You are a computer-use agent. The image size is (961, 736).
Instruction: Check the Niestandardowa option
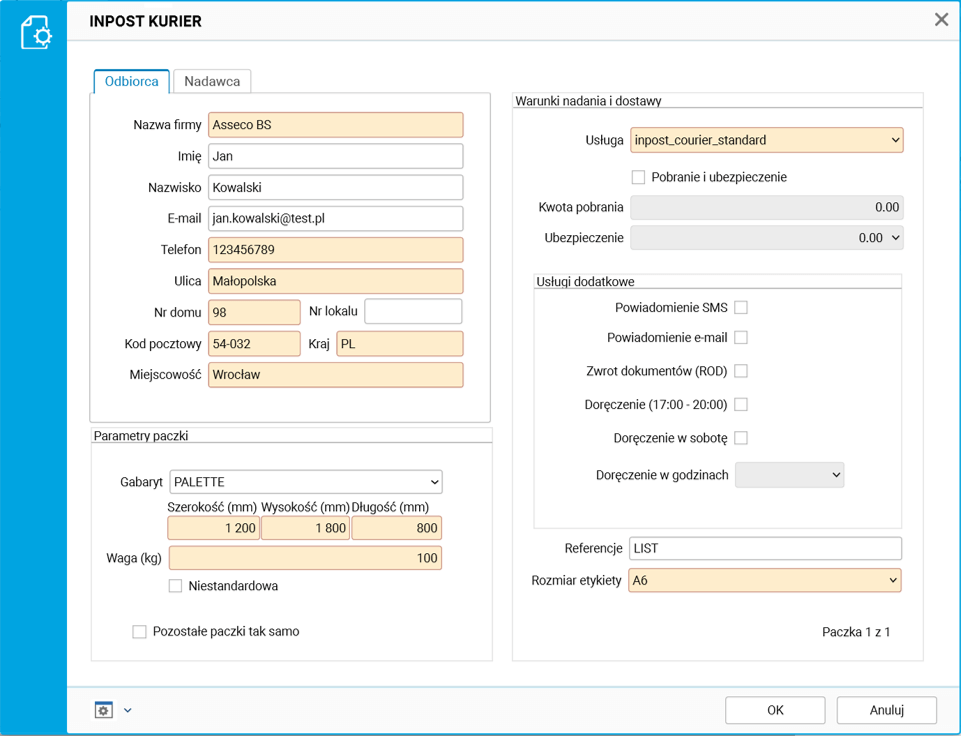[x=176, y=586]
